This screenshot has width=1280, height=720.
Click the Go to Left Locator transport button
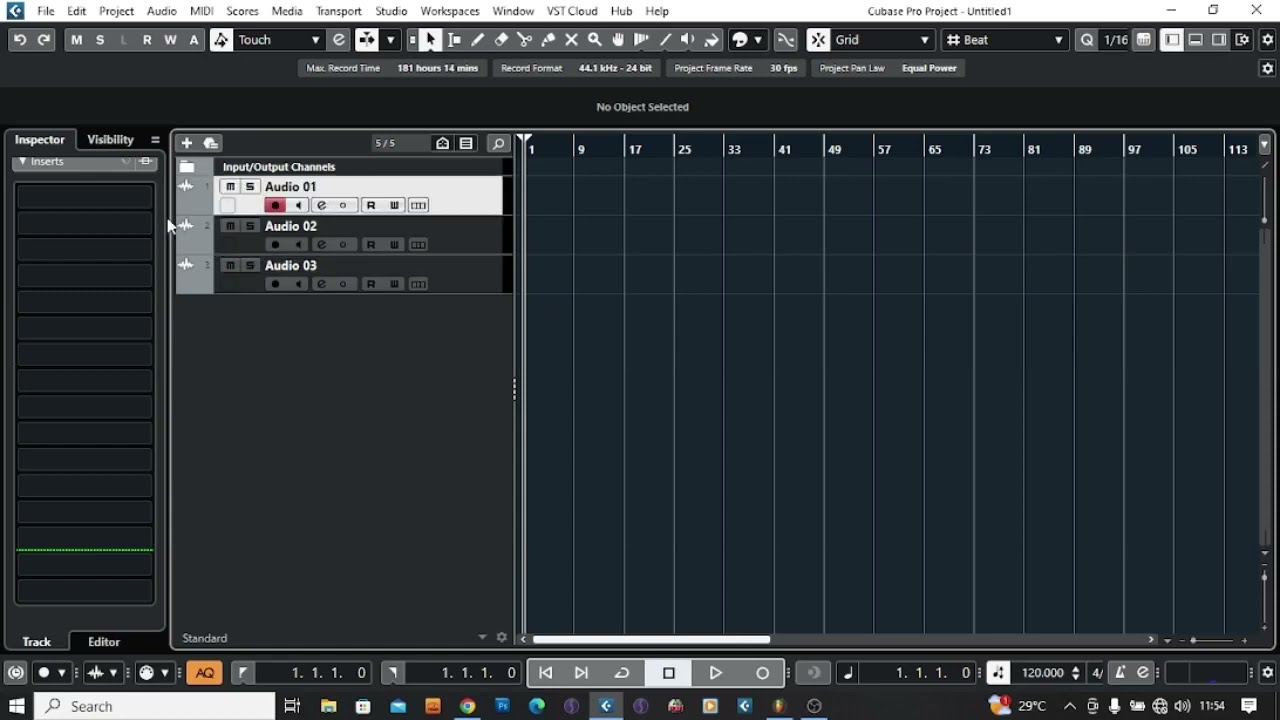coord(545,673)
